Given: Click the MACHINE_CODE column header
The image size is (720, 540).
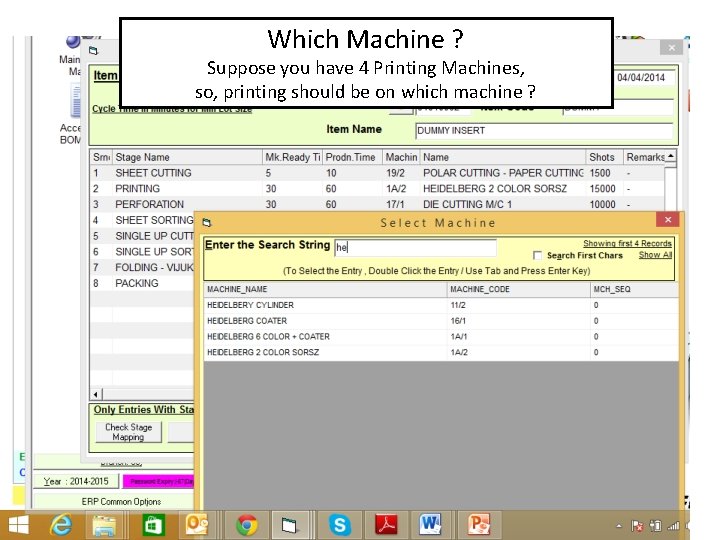Looking at the screenshot, I should pyautogui.click(x=518, y=289).
